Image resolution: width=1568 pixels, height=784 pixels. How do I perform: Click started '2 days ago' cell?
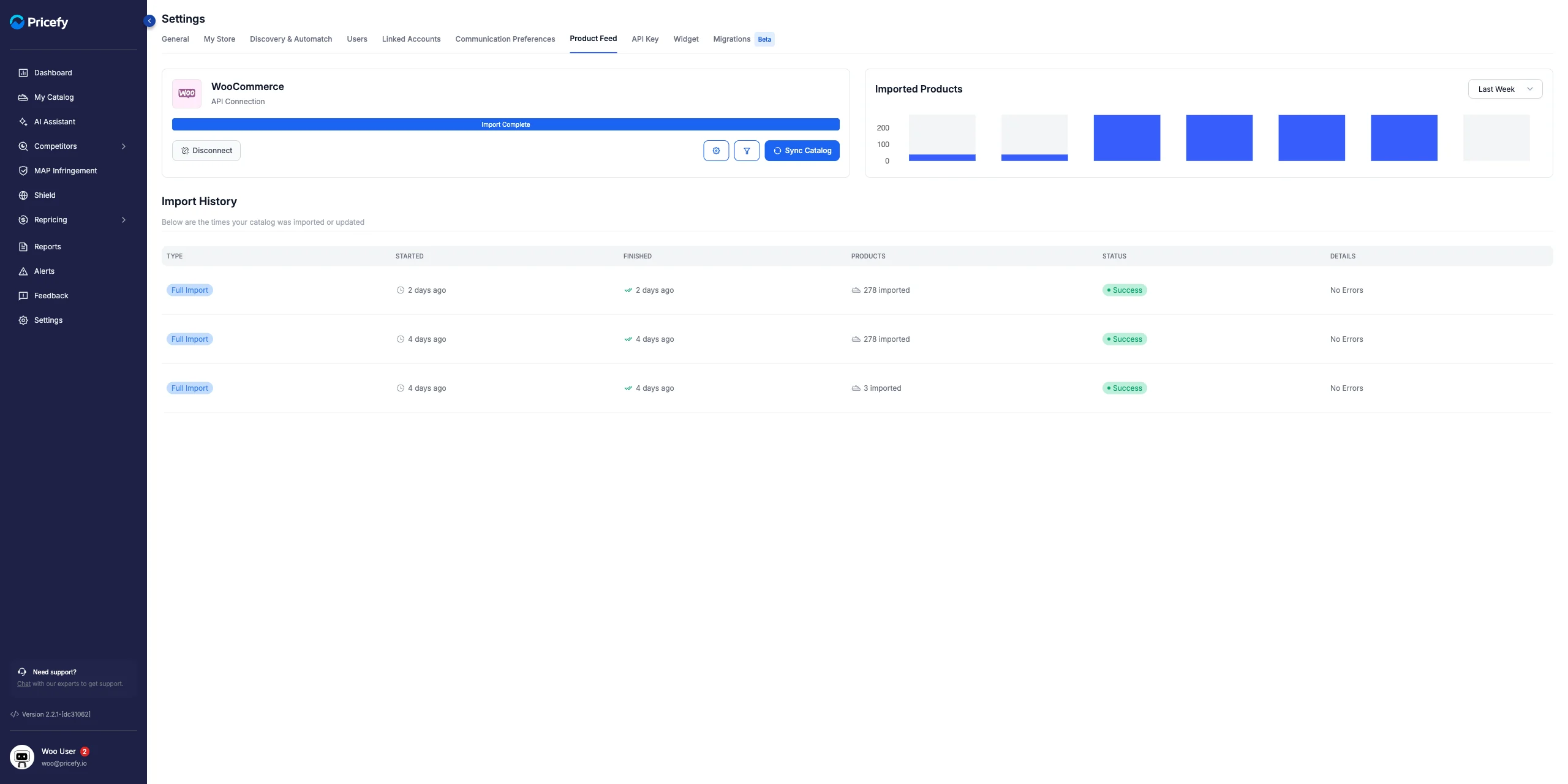[x=421, y=290]
